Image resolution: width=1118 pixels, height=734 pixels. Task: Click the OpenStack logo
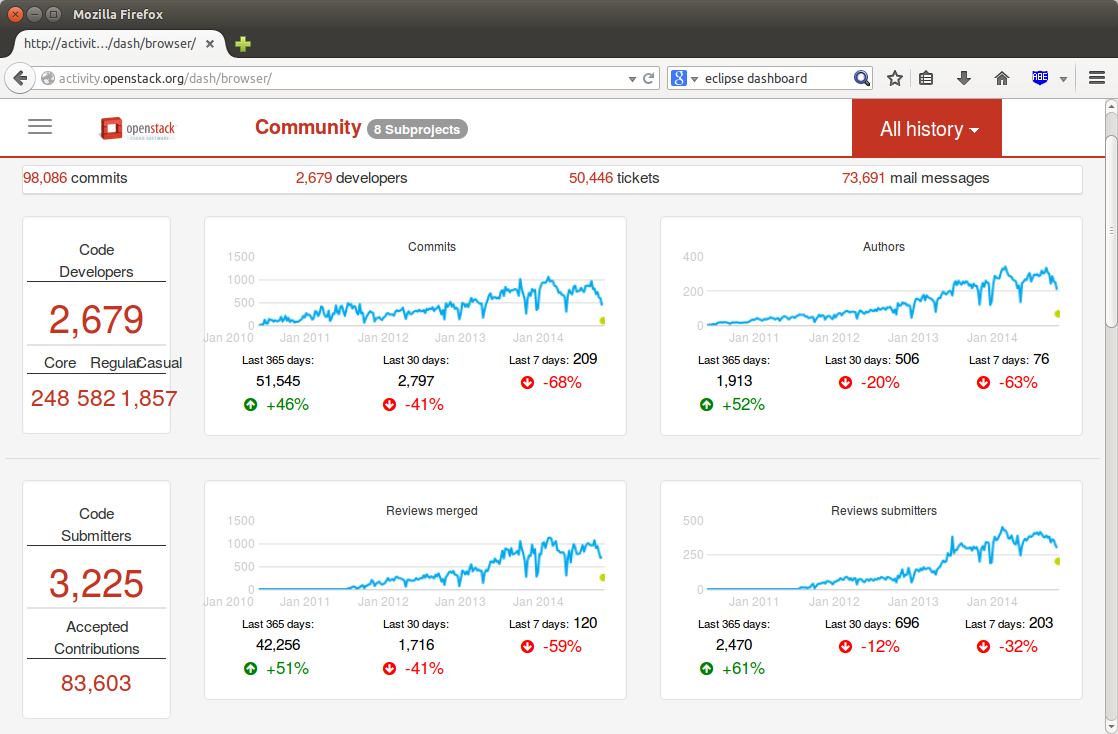click(137, 128)
